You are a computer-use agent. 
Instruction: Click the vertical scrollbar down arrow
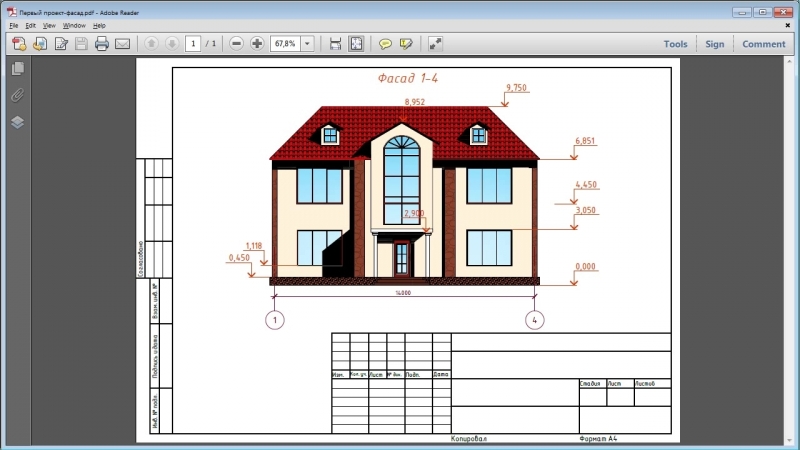(x=789, y=440)
